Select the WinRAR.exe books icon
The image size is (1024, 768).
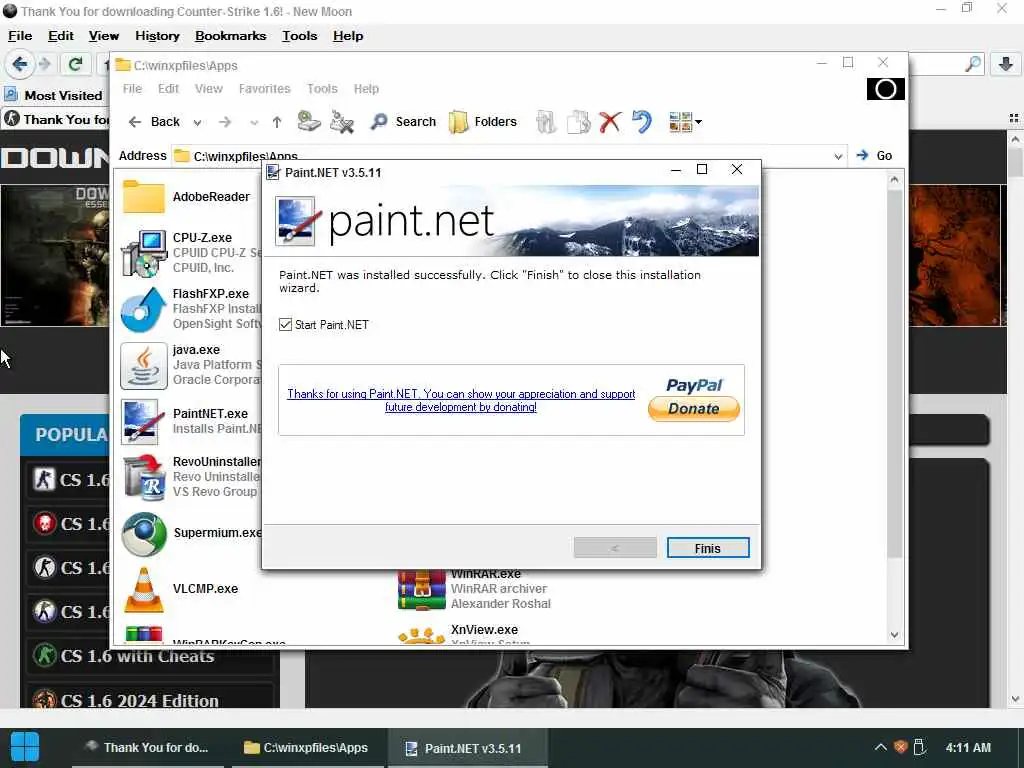(x=421, y=589)
